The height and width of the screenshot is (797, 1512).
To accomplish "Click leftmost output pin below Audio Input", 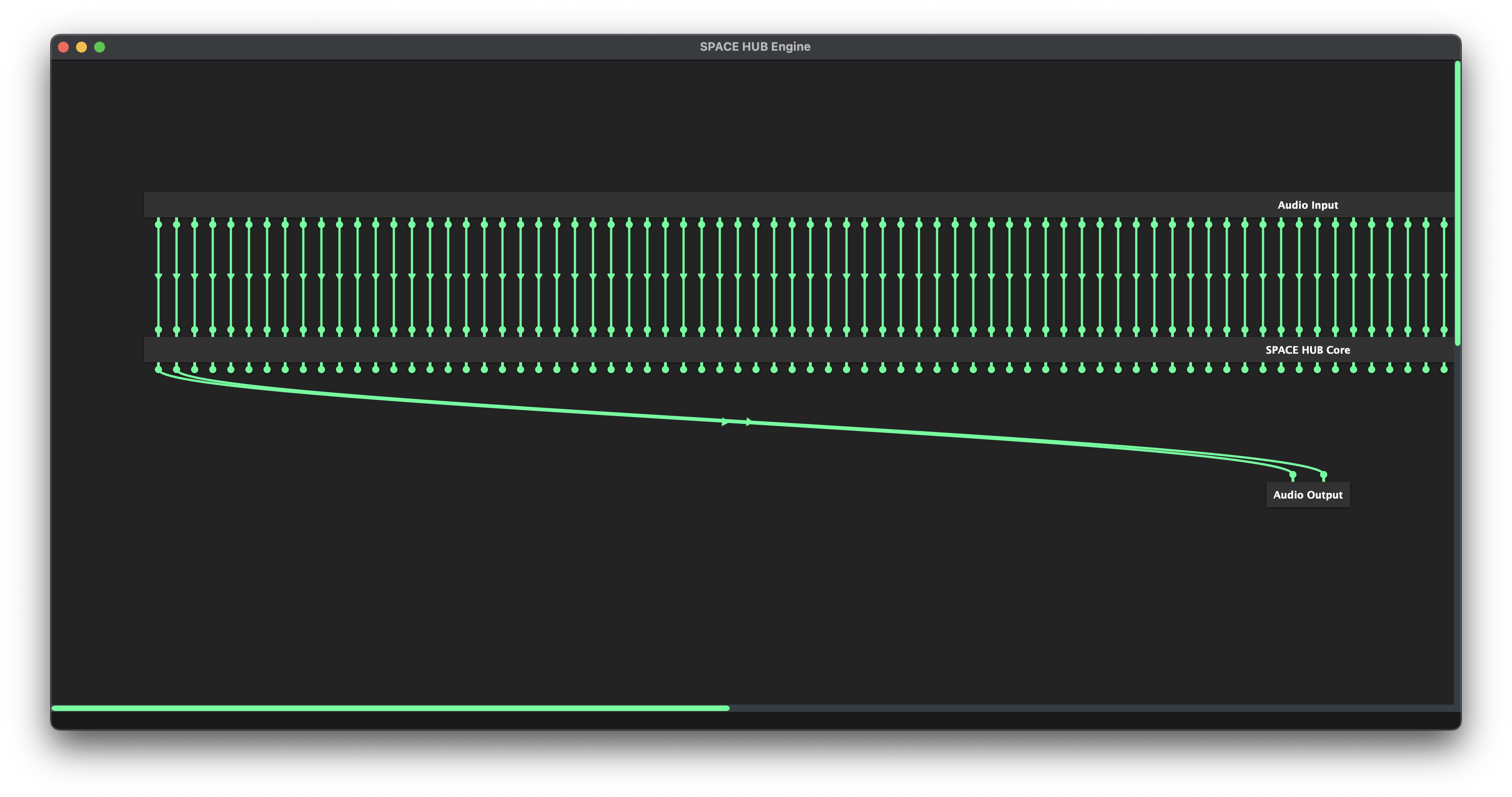I will coord(158,224).
